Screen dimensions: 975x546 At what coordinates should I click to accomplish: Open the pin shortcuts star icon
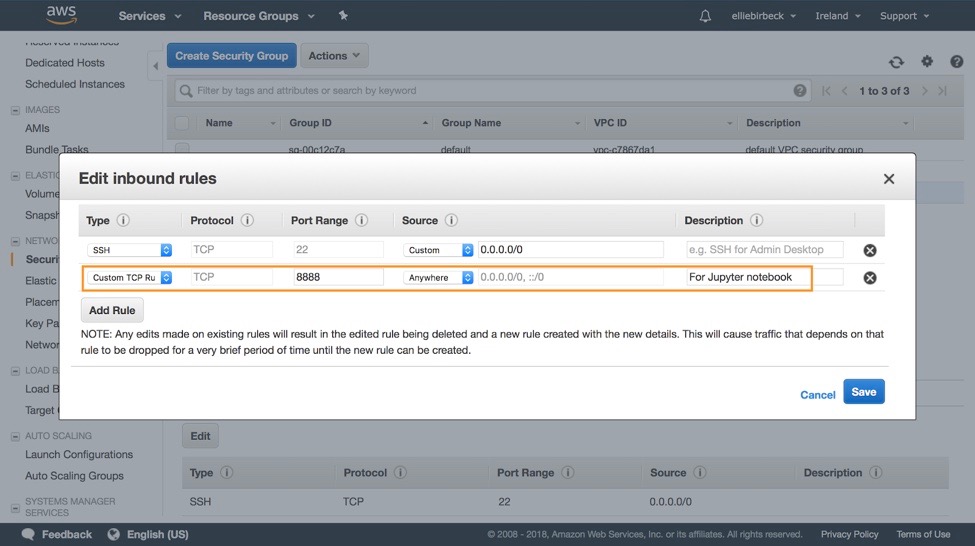[343, 16]
